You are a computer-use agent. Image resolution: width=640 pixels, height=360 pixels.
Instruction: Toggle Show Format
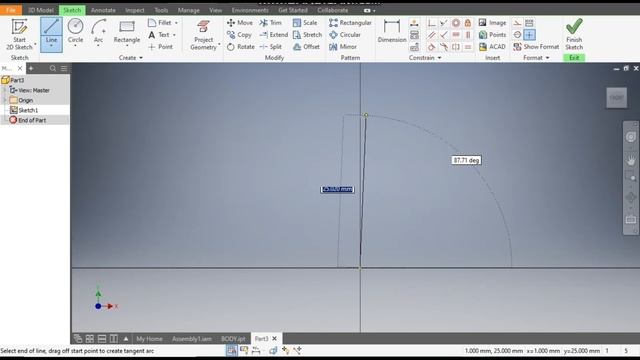coord(536,47)
